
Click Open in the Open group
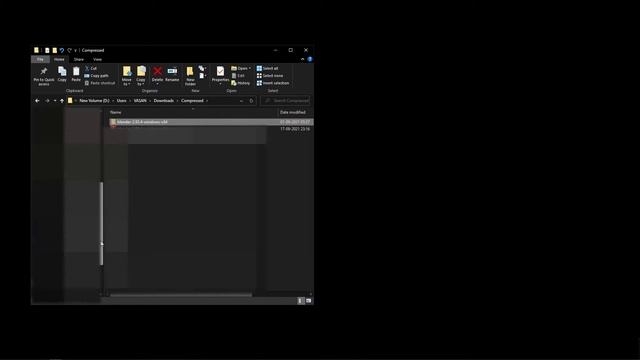coord(241,68)
